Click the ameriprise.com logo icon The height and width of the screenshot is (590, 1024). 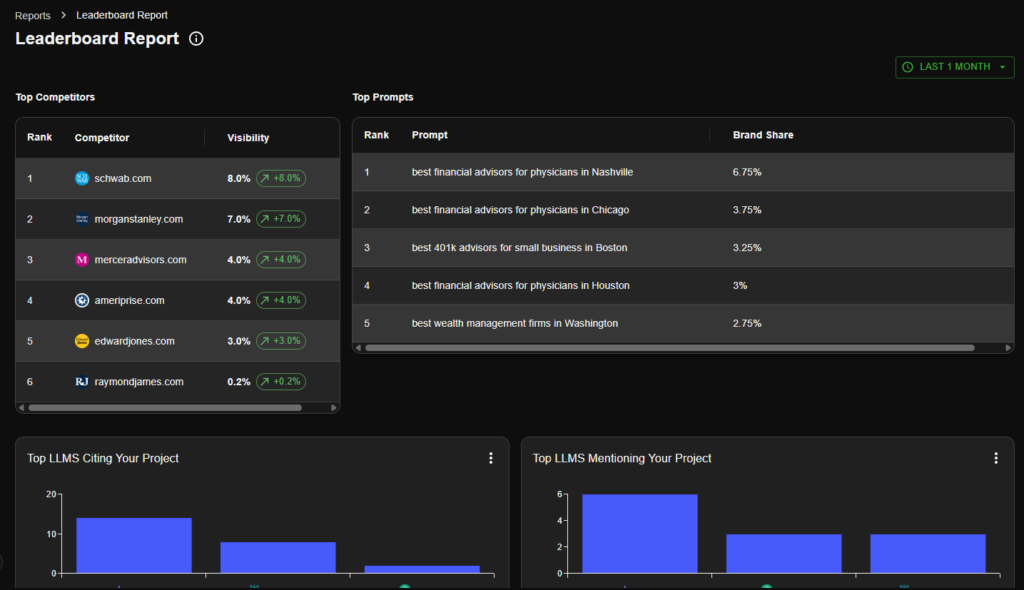tap(82, 301)
